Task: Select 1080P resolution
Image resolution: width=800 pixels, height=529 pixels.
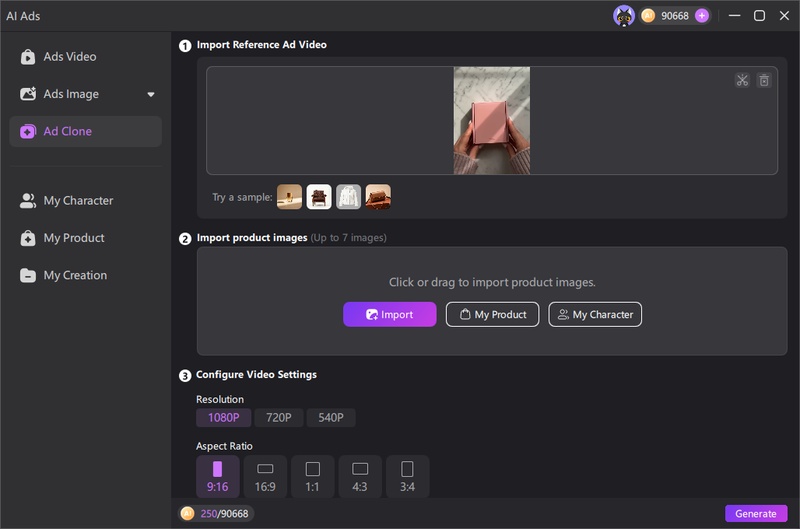Action: [223, 417]
